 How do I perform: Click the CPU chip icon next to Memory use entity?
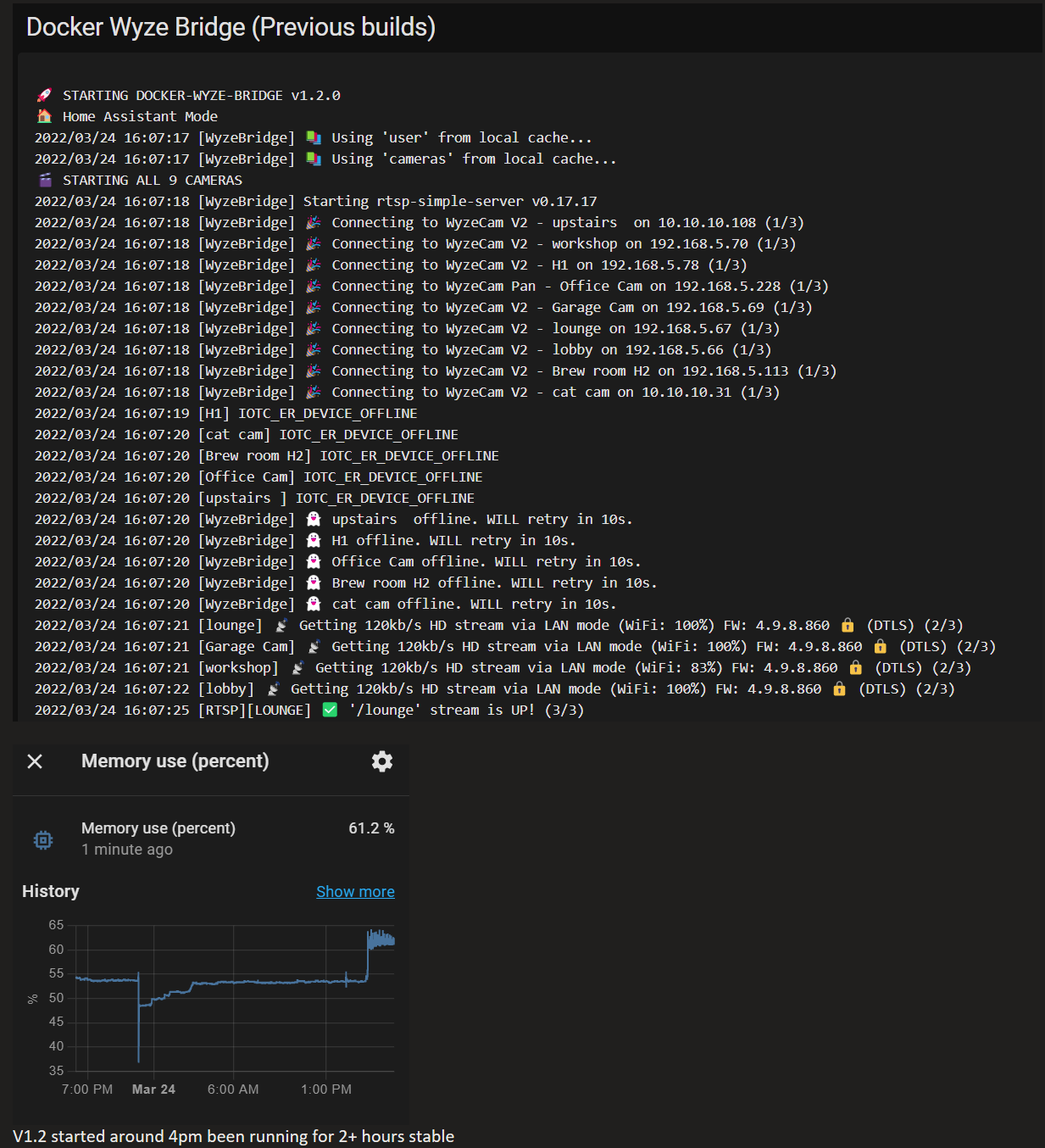42,839
